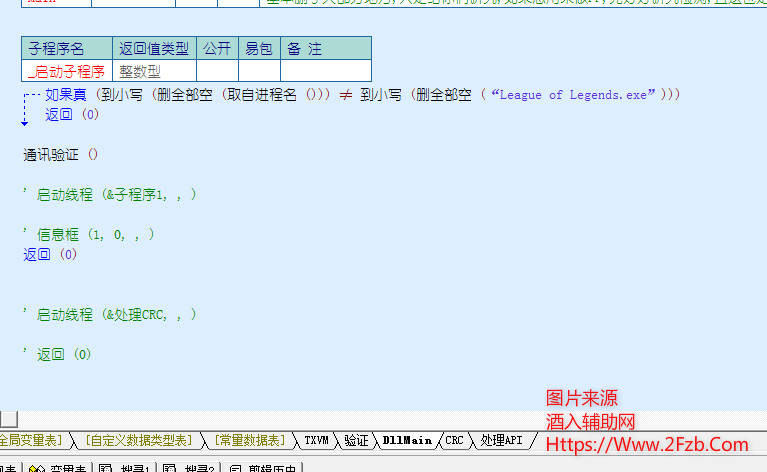The image size is (767, 472).
Task: Click the 子程序名 column header
Action: click(x=67, y=48)
